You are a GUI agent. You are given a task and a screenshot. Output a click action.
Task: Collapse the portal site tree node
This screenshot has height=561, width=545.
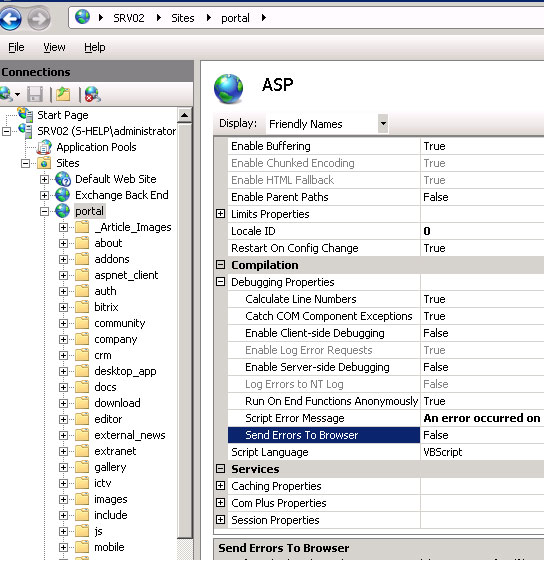pos(44,211)
